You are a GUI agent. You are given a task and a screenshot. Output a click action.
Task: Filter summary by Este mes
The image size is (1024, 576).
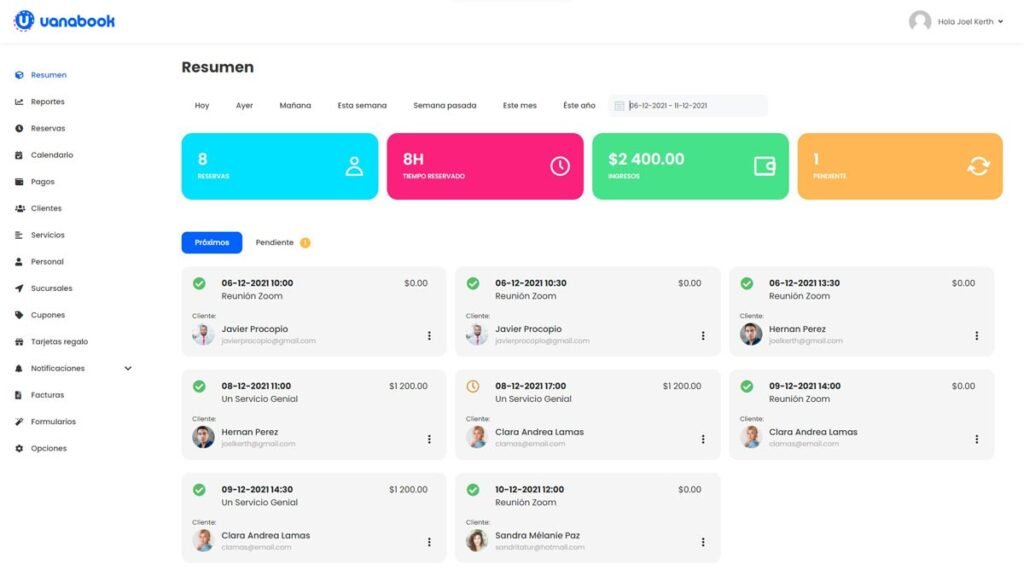pyautogui.click(x=519, y=106)
